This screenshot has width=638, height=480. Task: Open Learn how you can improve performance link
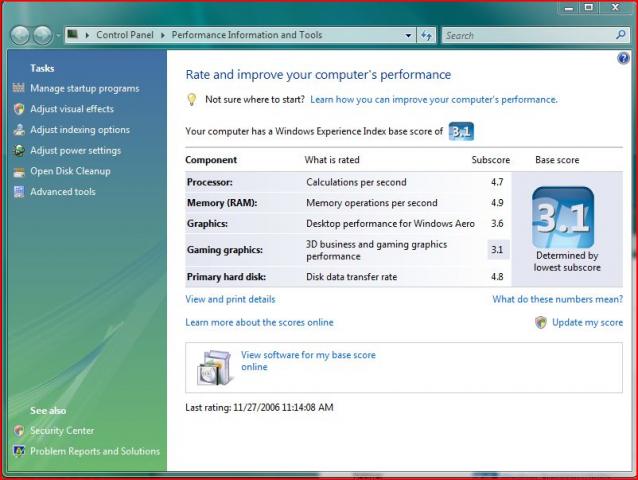tap(434, 100)
